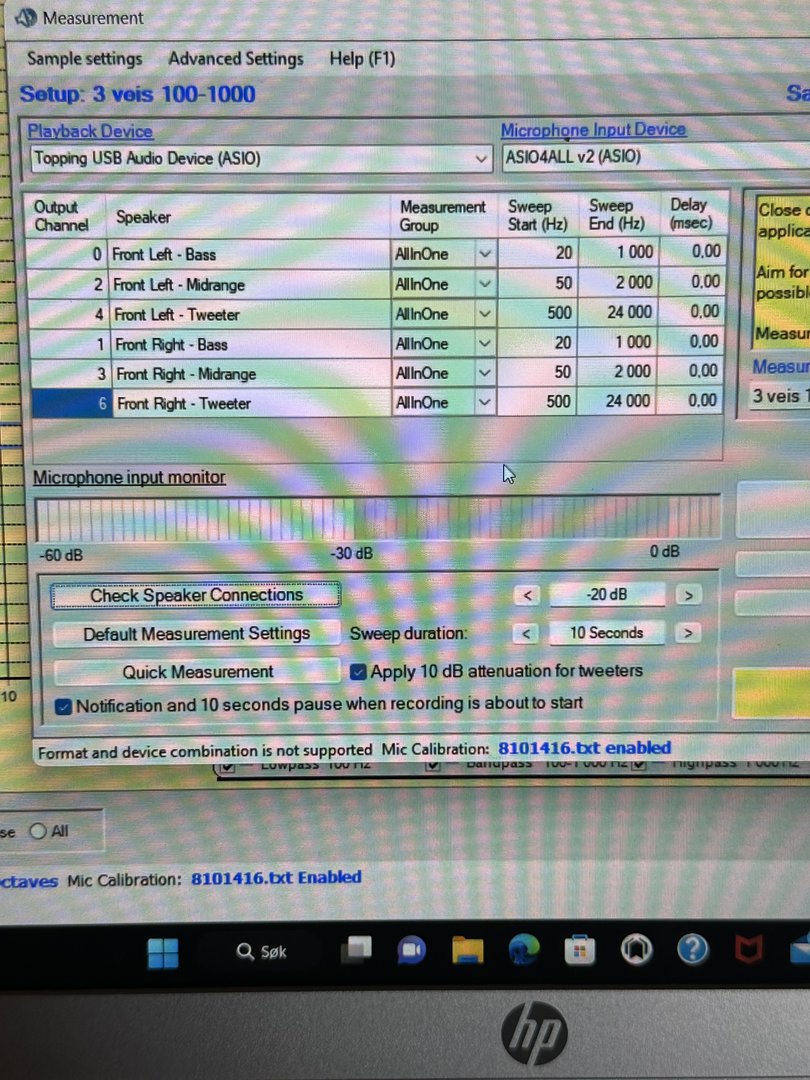Open File Explorer from the taskbar
This screenshot has height=1080, width=810.
(468, 951)
